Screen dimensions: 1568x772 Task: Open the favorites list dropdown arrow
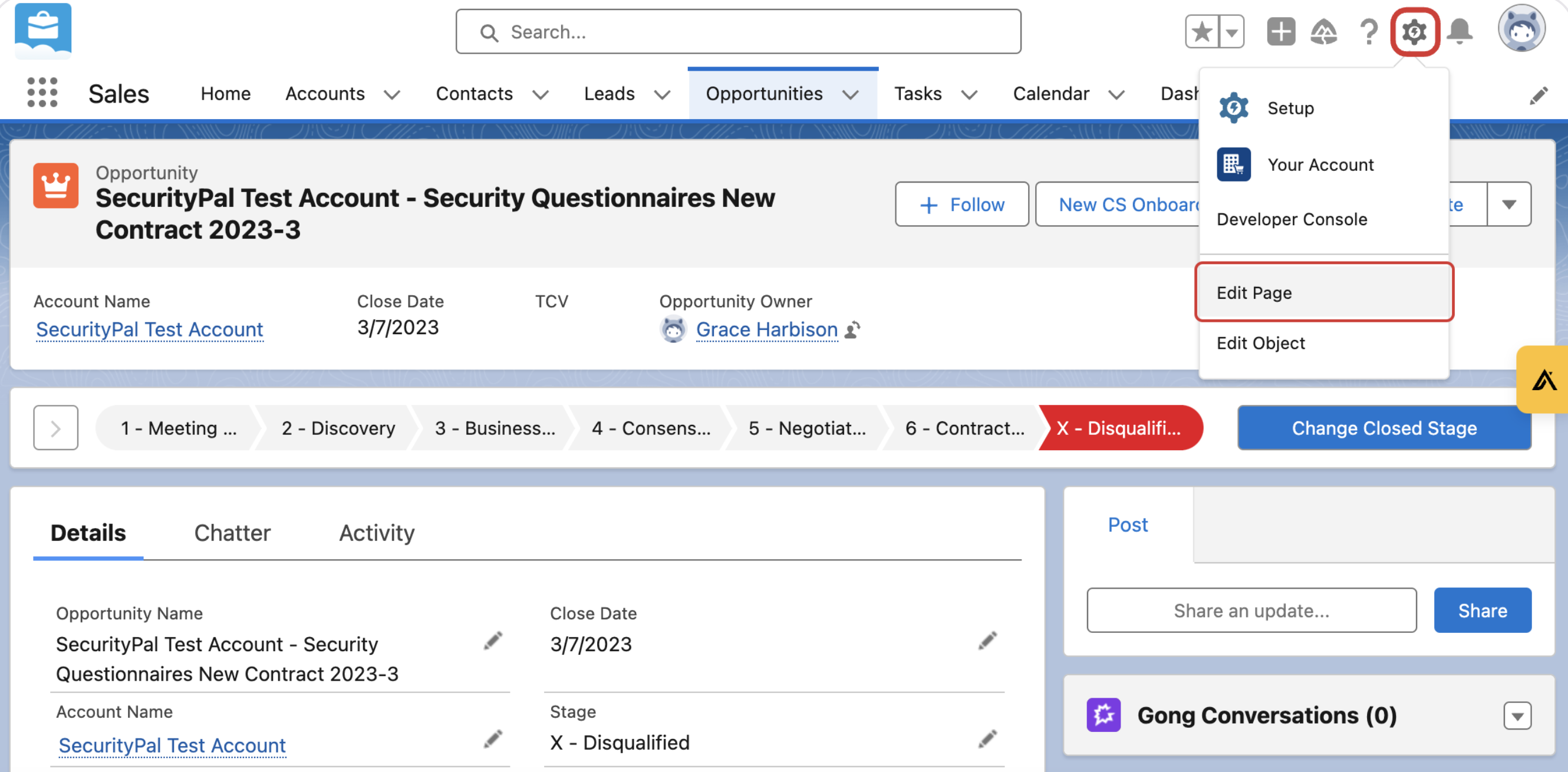pos(1232,32)
